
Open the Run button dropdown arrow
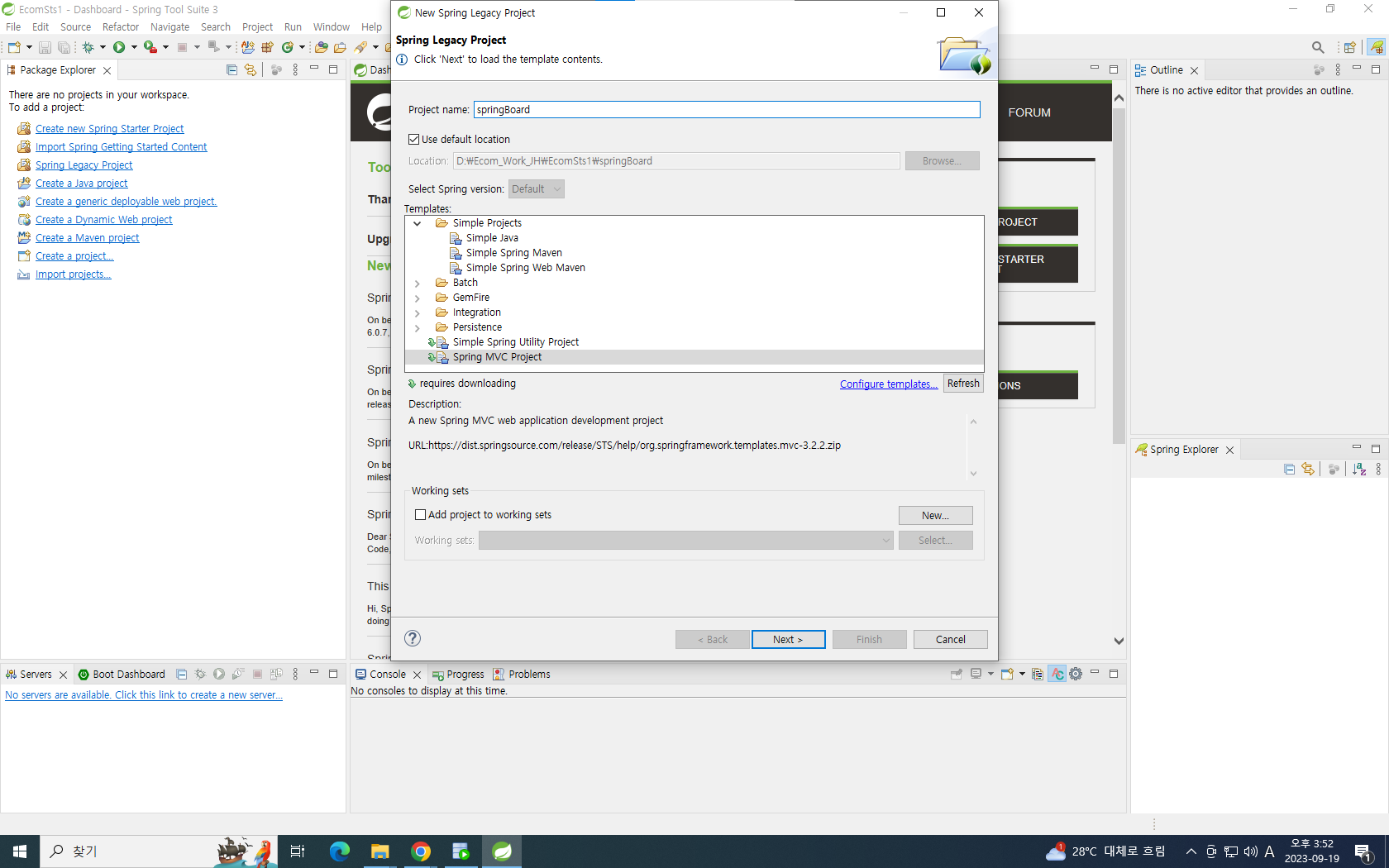[x=134, y=47]
